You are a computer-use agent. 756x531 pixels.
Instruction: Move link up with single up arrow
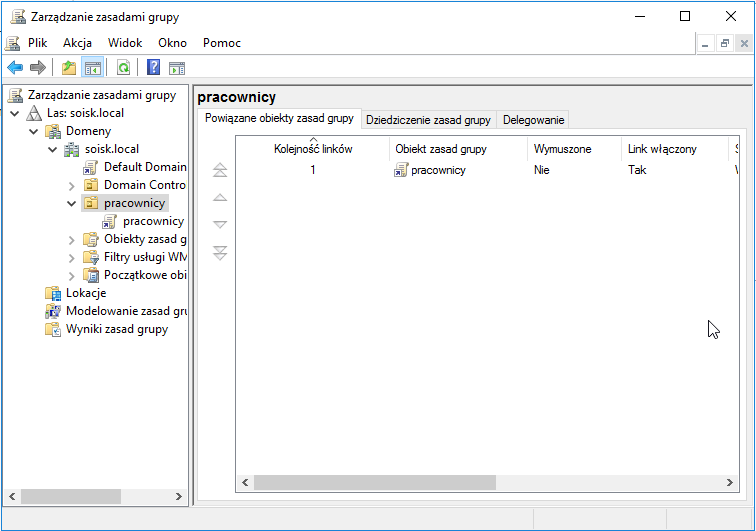[220, 197]
